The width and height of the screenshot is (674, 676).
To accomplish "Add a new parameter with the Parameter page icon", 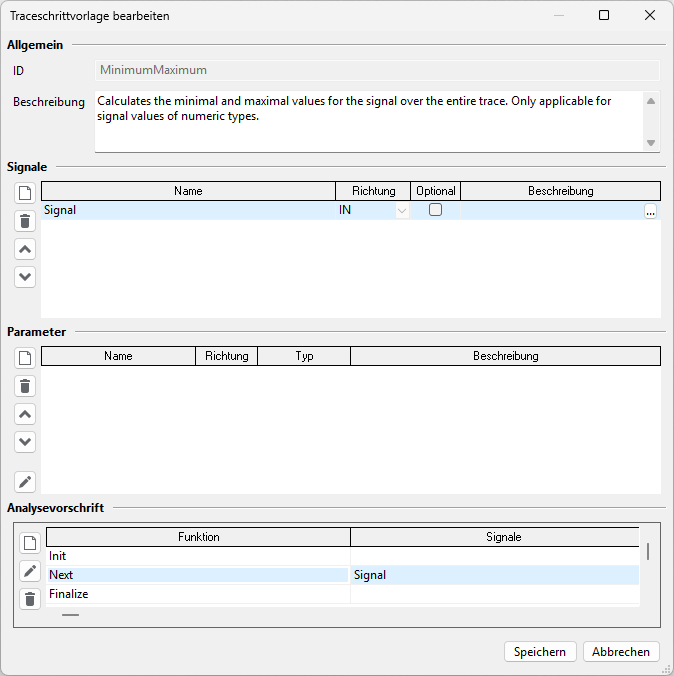I will 25,358.
